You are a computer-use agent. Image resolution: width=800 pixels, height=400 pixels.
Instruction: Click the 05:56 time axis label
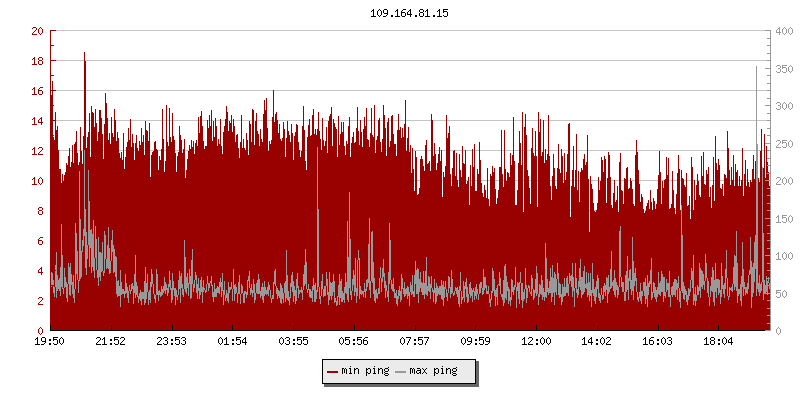click(354, 341)
